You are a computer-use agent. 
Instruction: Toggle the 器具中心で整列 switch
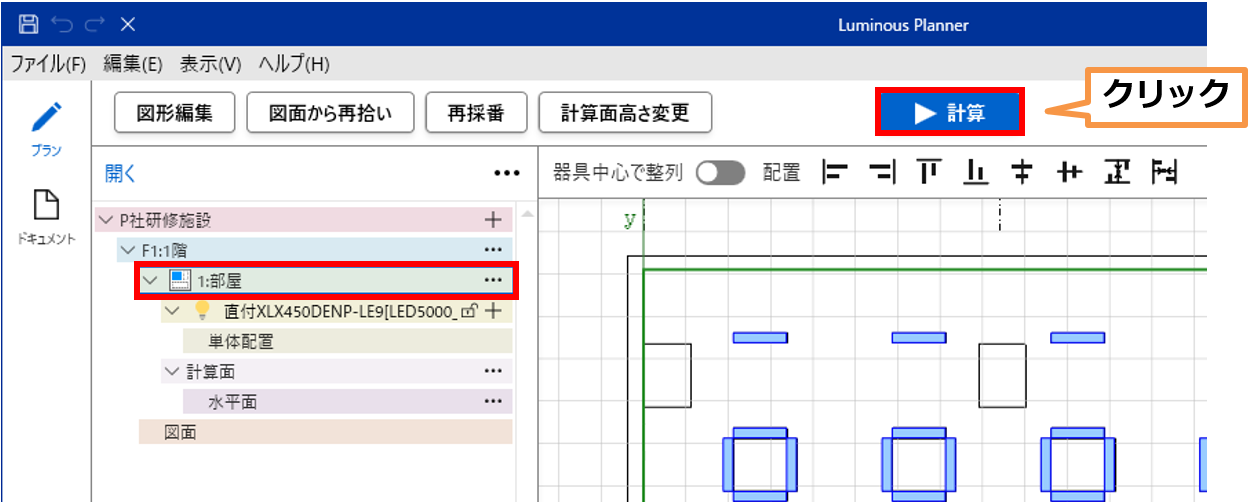point(720,173)
